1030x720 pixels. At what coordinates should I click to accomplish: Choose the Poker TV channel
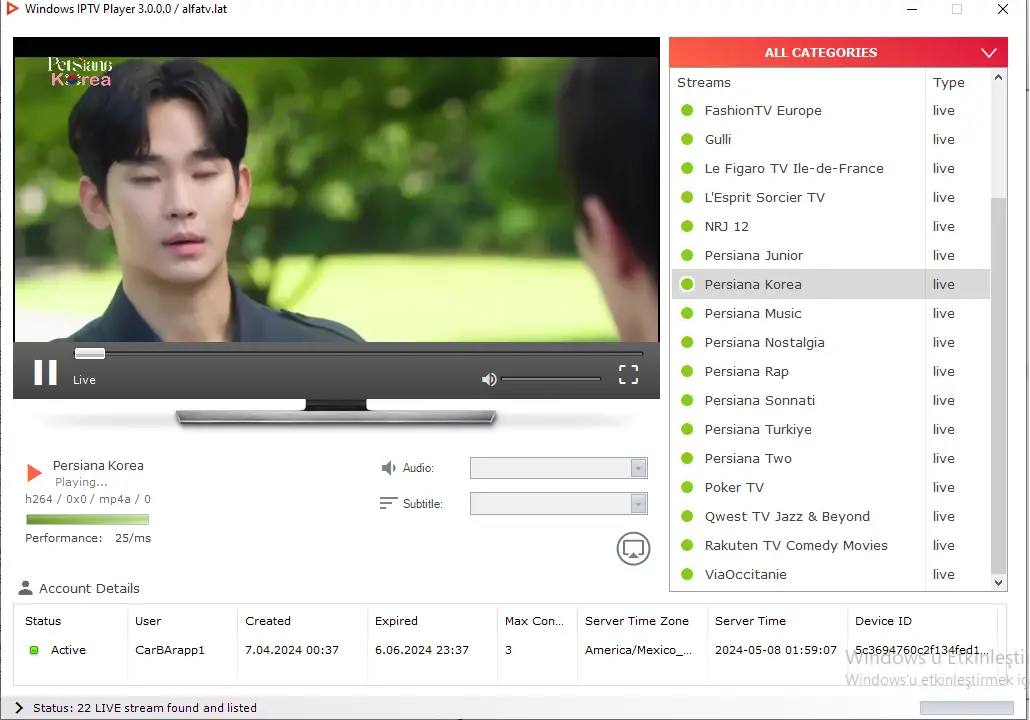click(x=830, y=487)
